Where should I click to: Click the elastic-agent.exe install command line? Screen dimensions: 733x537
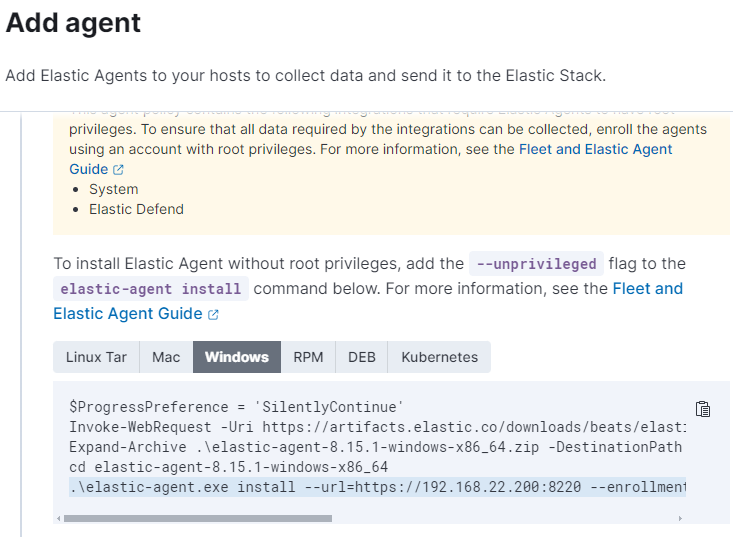pyautogui.click(x=377, y=487)
